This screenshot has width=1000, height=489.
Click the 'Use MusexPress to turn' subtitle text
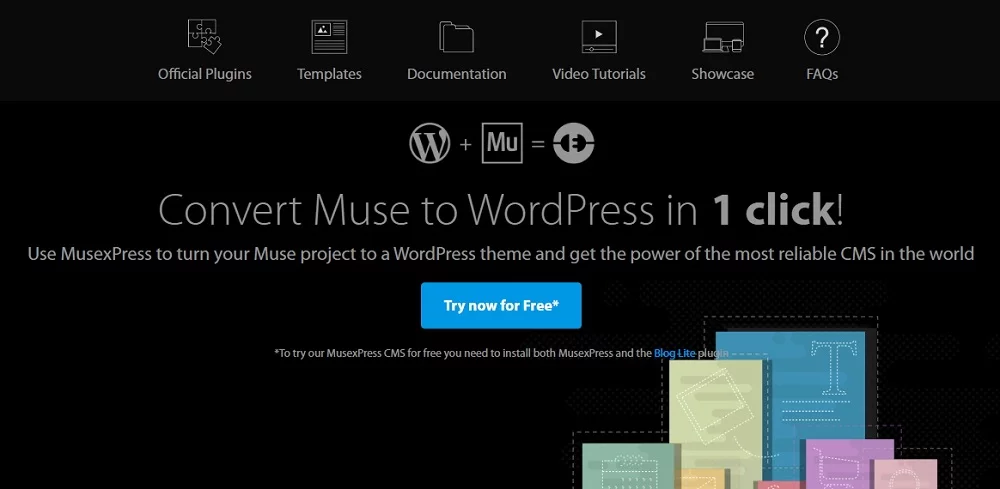point(501,254)
